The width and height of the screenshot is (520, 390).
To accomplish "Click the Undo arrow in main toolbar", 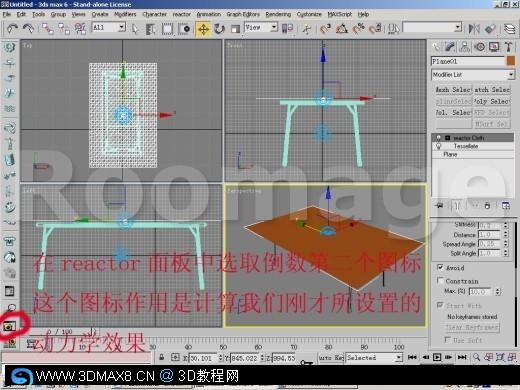I will tap(12, 29).
